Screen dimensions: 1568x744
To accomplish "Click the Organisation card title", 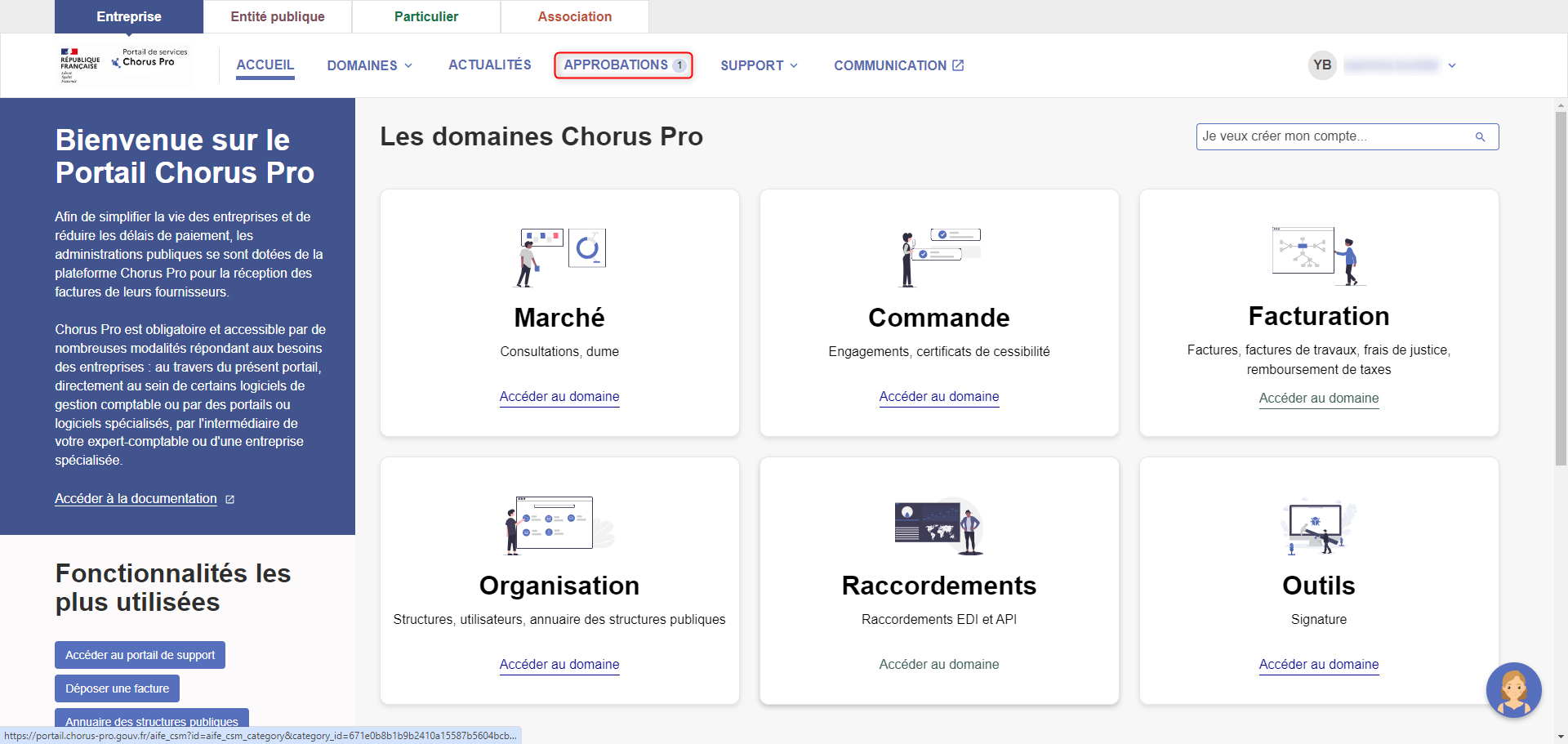I will click(x=559, y=586).
